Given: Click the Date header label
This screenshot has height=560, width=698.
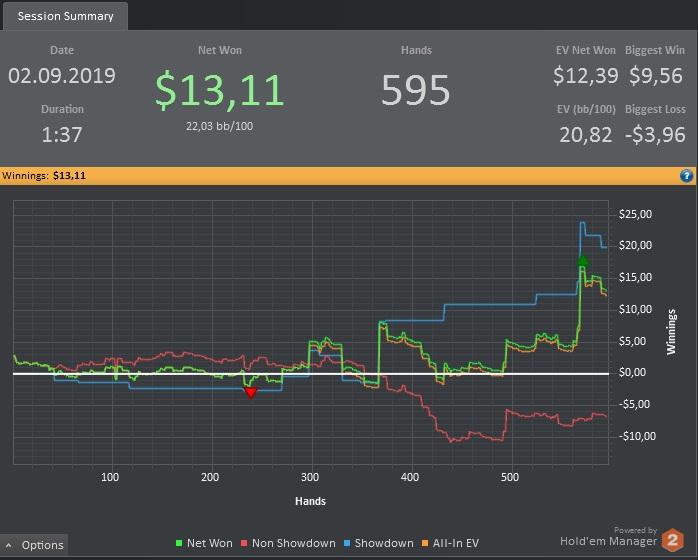Looking at the screenshot, I should coord(62,50).
